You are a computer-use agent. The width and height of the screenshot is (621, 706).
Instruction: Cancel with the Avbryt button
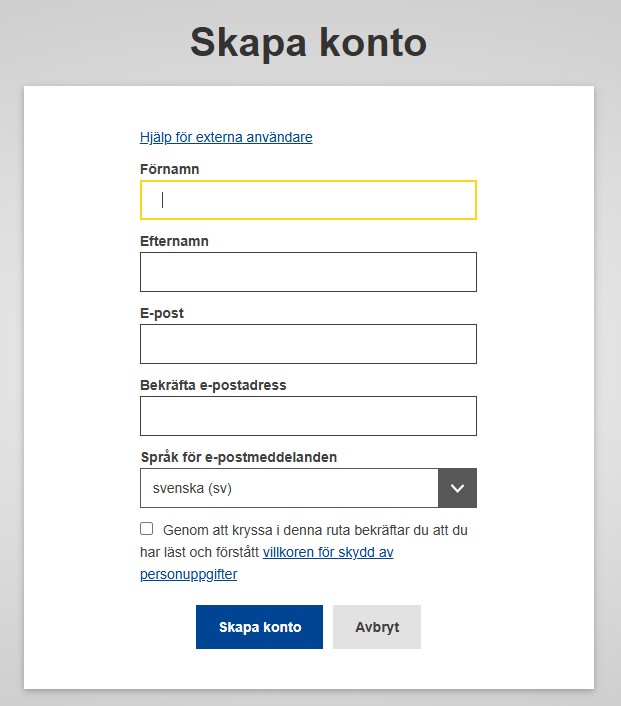point(377,627)
